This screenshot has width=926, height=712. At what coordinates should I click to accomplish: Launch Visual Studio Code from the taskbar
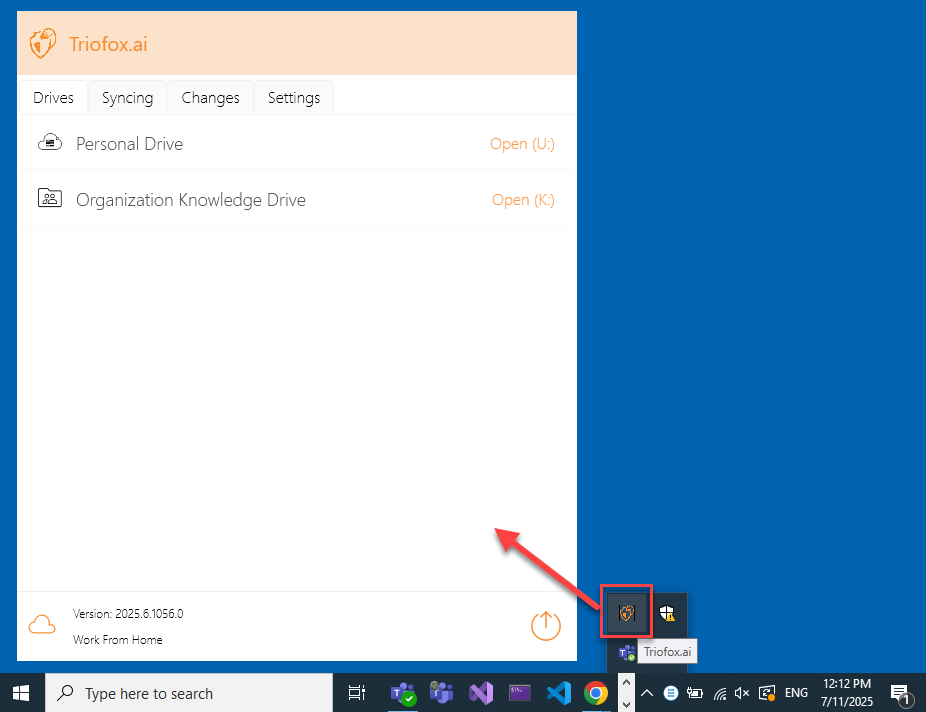(559, 693)
